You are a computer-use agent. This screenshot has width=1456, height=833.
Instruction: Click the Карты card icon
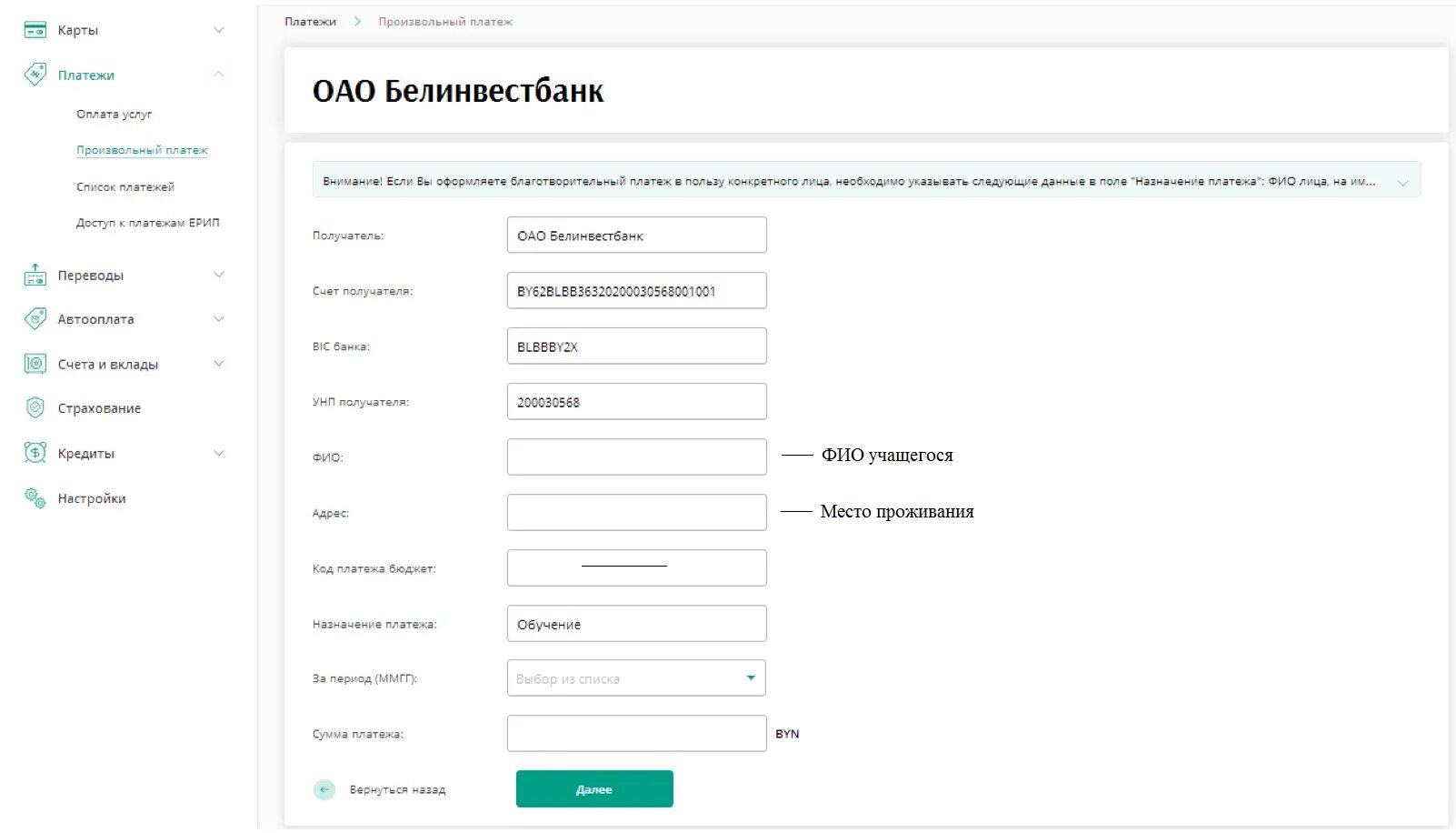tap(35, 30)
